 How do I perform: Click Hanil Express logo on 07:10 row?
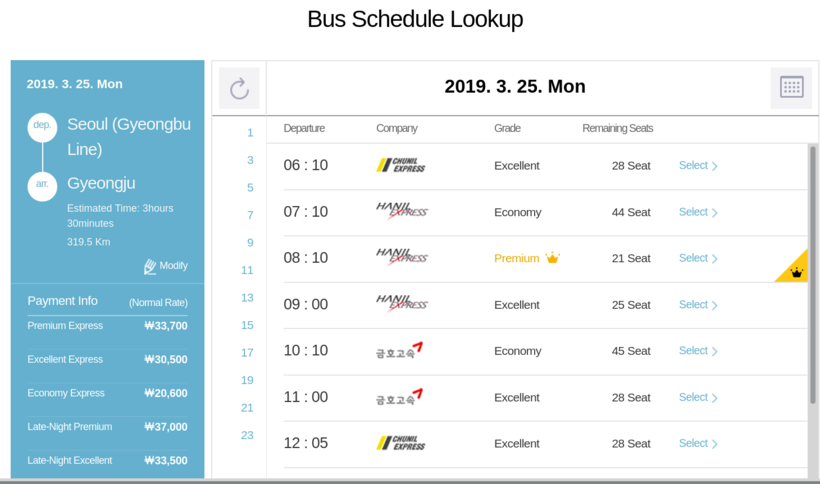(401, 212)
